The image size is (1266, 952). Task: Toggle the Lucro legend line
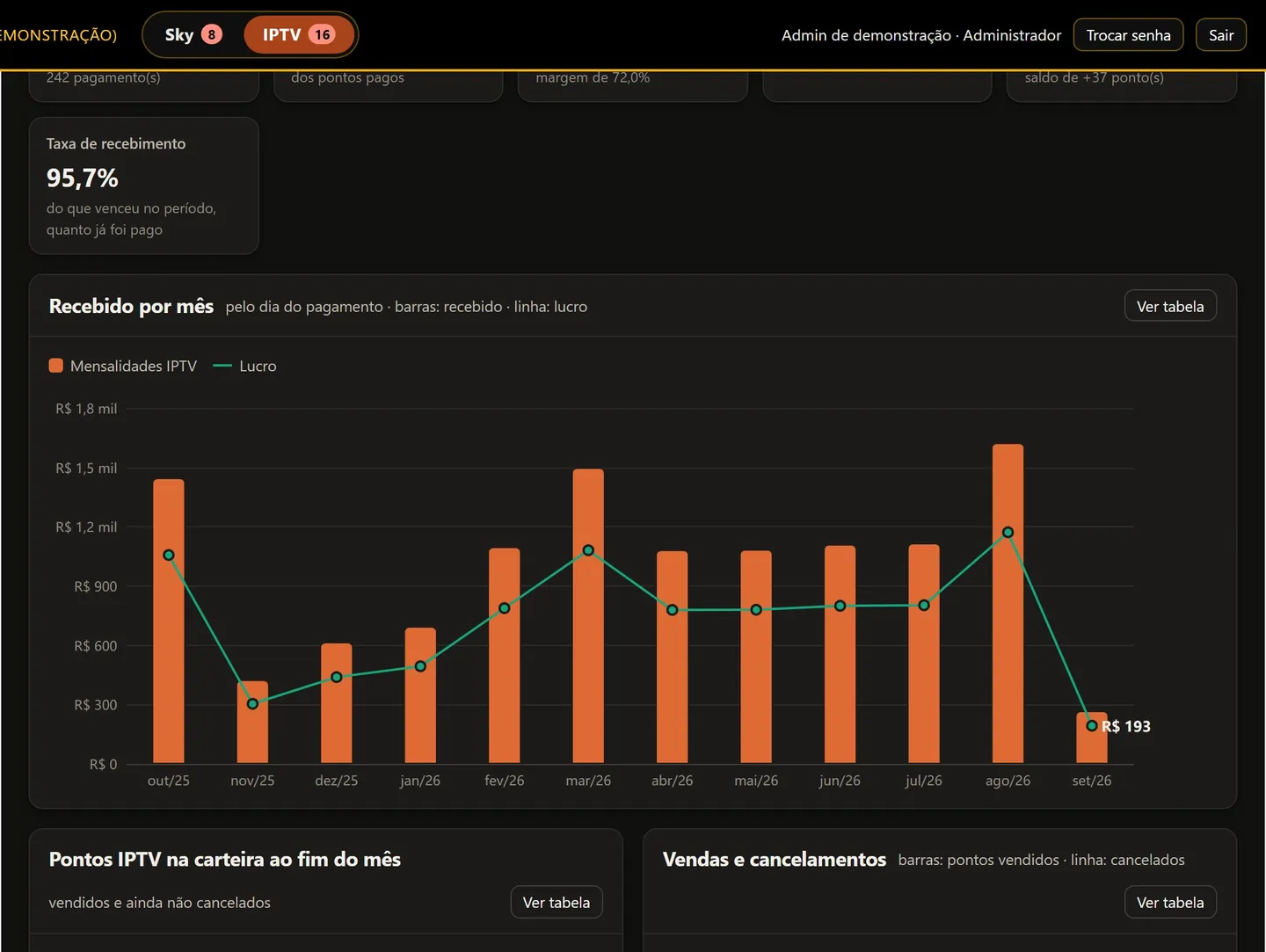coord(245,366)
